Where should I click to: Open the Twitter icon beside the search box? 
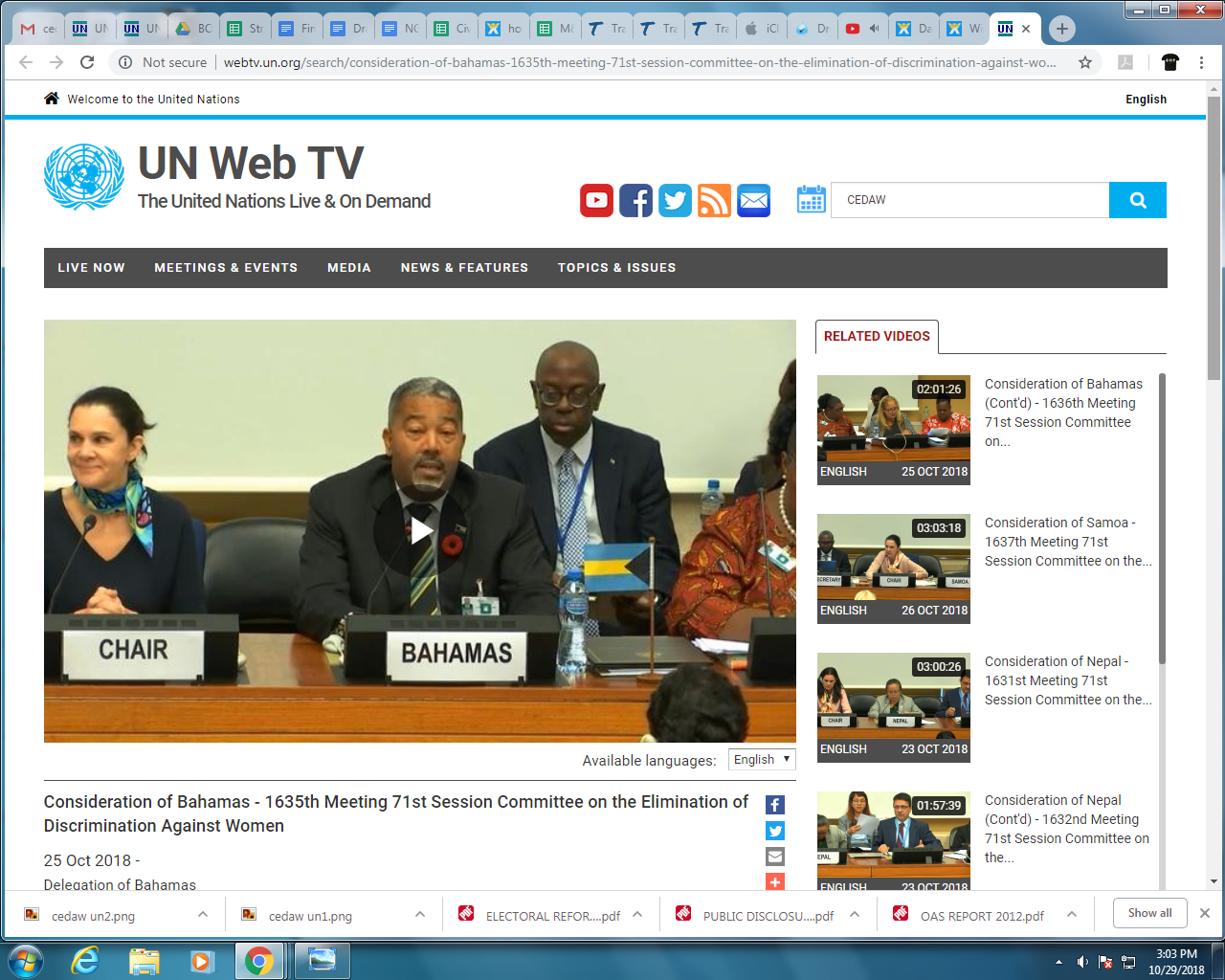[x=675, y=200]
